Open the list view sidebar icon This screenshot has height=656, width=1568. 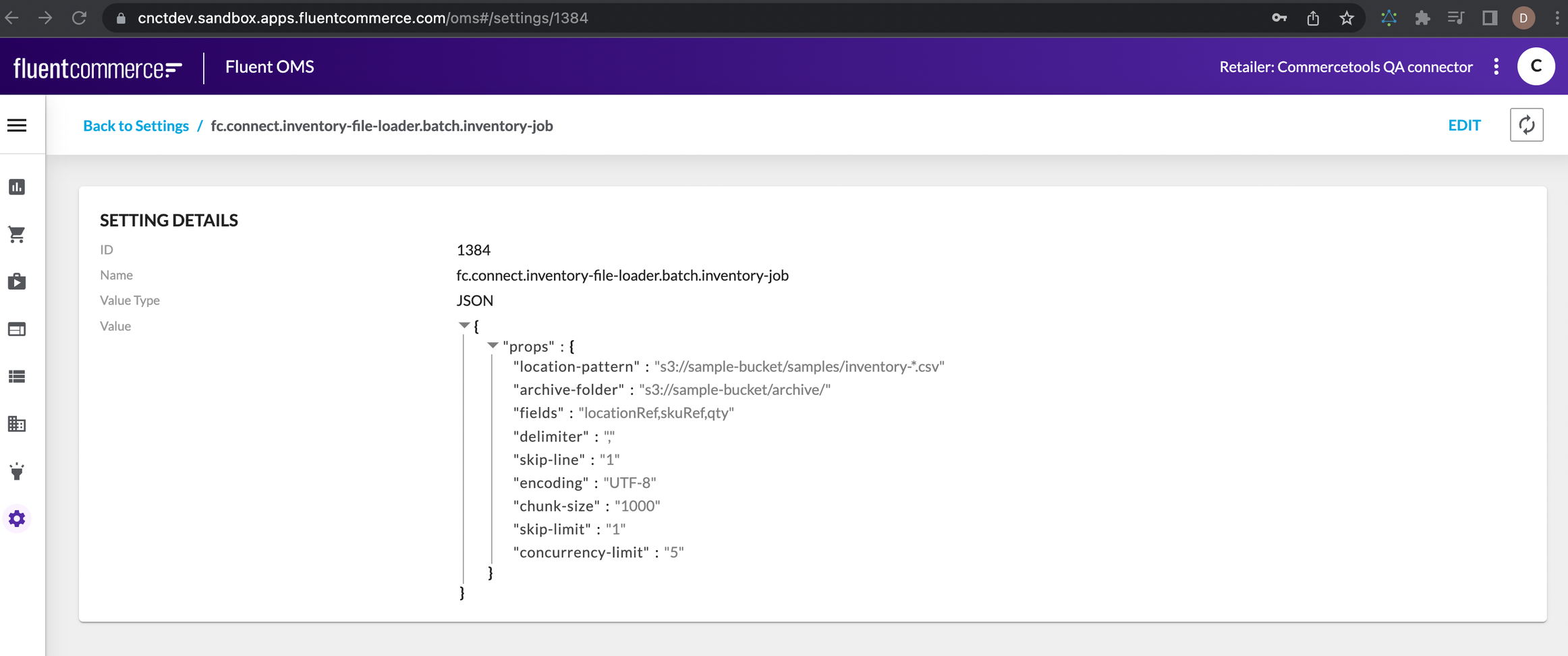pyautogui.click(x=17, y=377)
